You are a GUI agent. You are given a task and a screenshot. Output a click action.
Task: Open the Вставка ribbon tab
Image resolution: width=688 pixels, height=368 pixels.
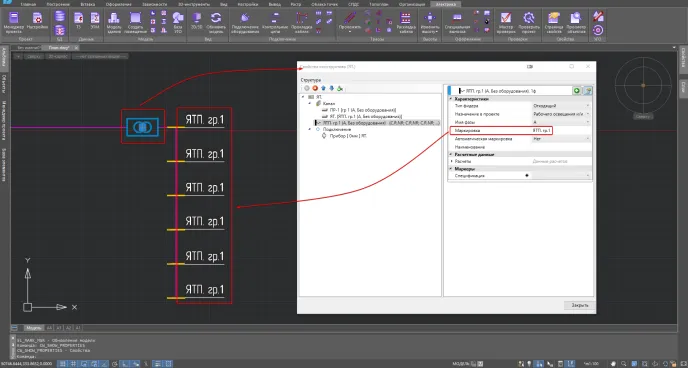88,4
